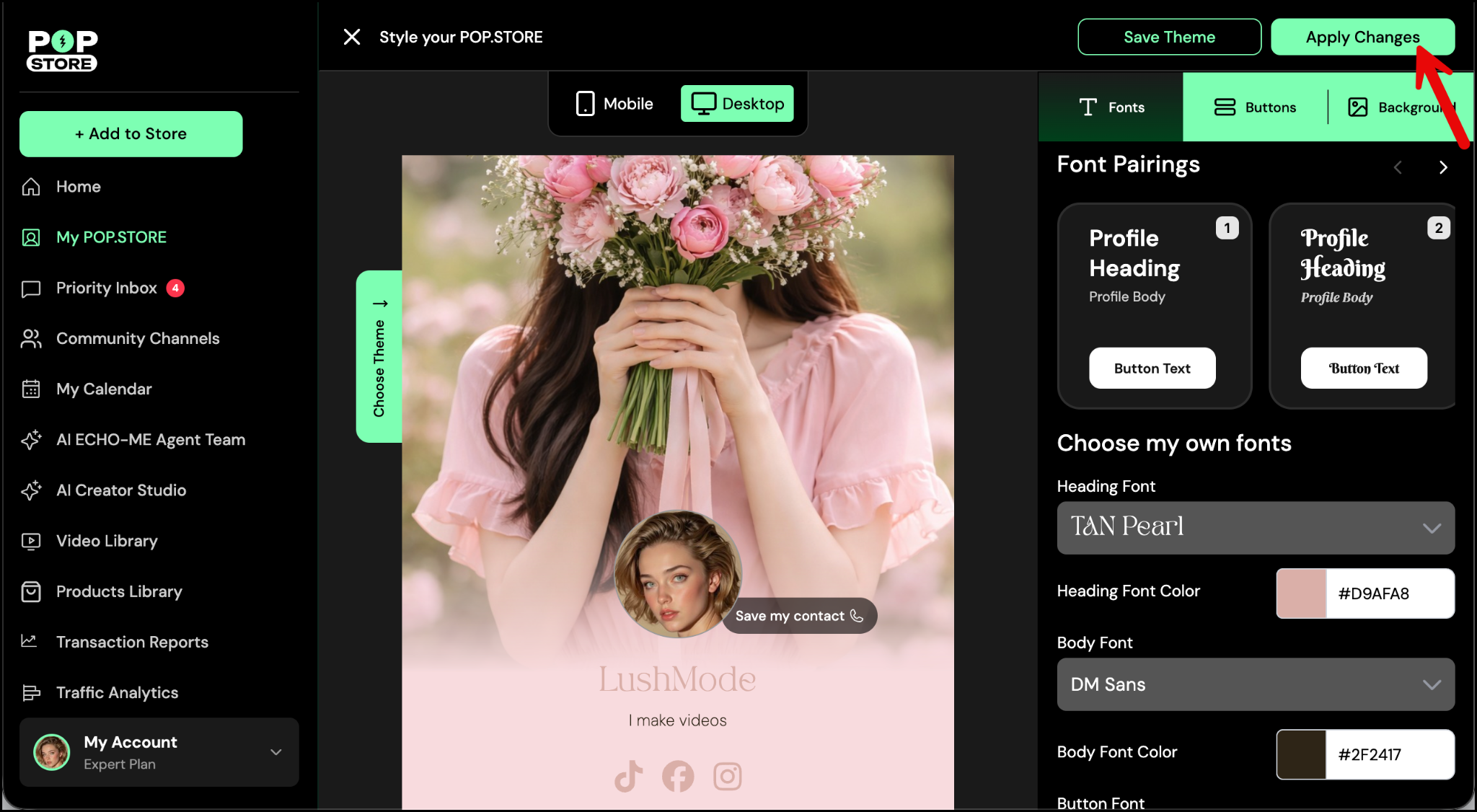1477x812 pixels.
Task: Open the Body Font DM Sans dropdown
Action: [1255, 684]
